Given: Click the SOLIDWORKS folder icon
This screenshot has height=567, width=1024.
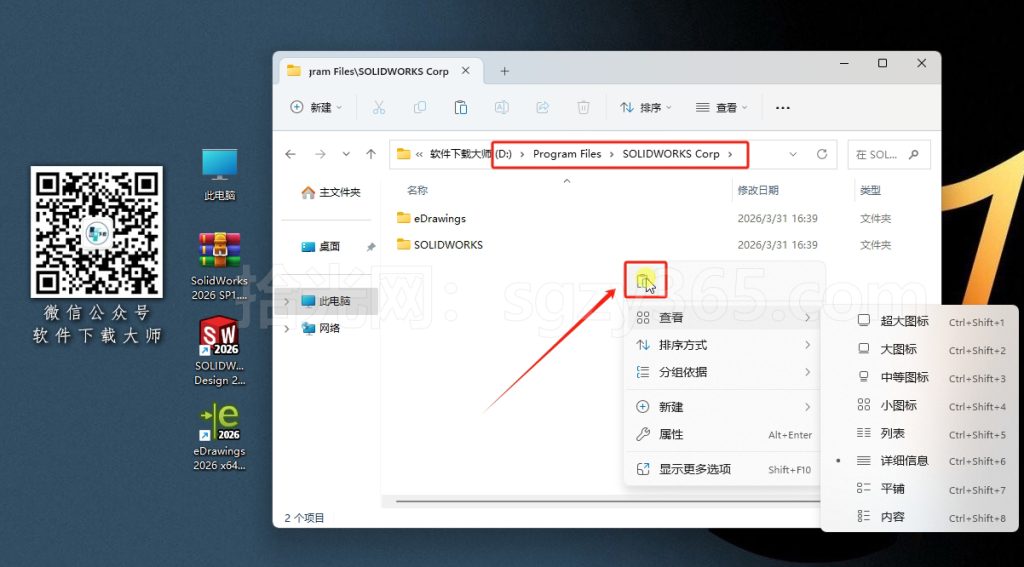Looking at the screenshot, I should click(404, 245).
